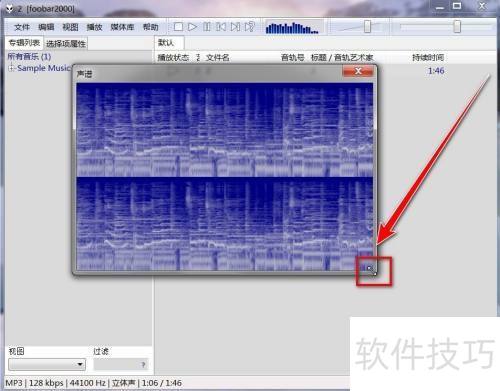Open the 媒体库 menu
Viewport: 500px width, 391px height.
click(x=122, y=27)
